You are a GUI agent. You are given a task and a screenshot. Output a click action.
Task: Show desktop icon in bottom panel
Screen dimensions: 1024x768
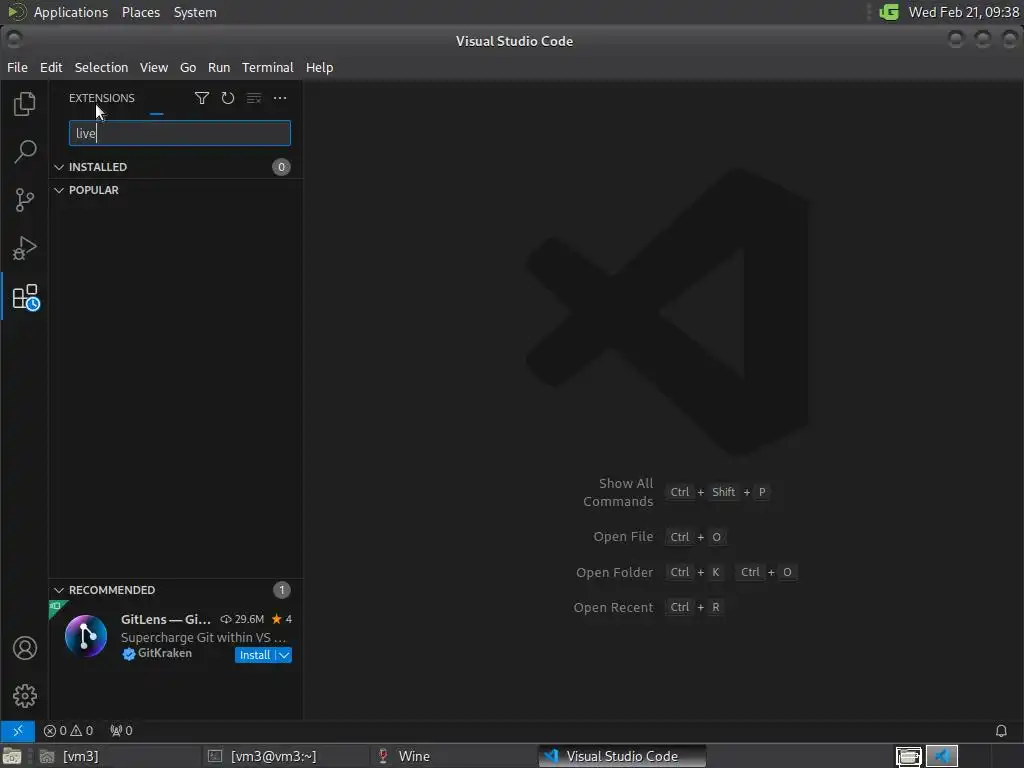12,756
